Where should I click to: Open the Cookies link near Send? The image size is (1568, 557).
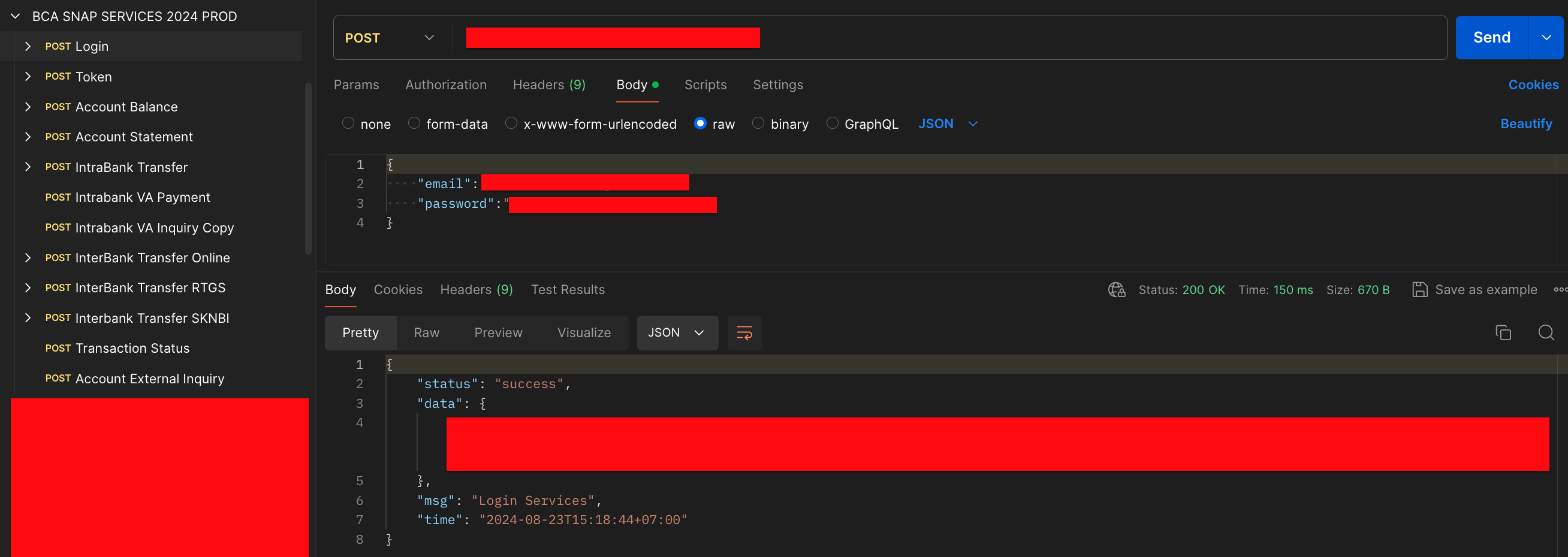(x=1533, y=84)
